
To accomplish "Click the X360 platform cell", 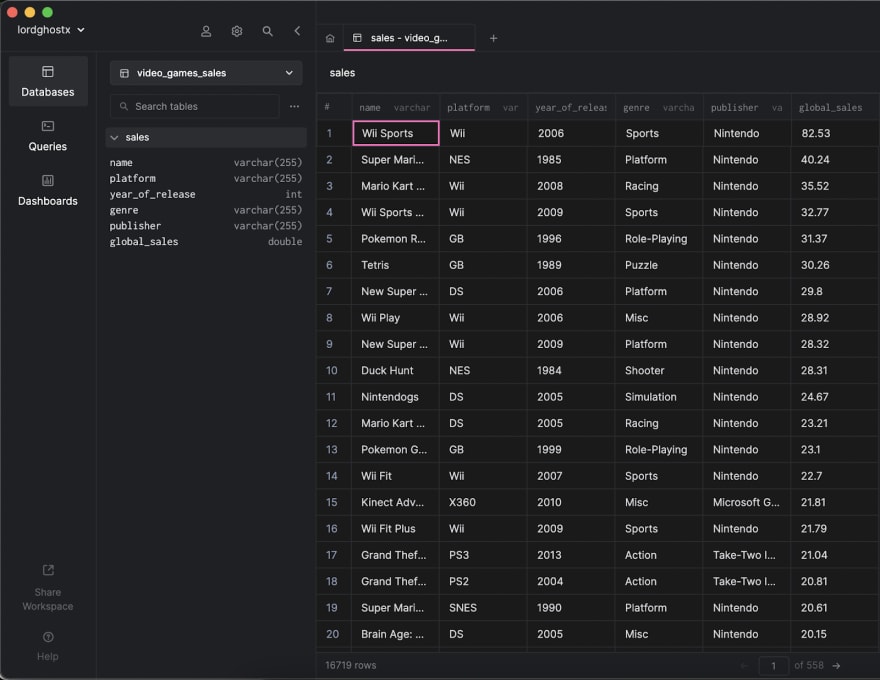I will pos(483,502).
